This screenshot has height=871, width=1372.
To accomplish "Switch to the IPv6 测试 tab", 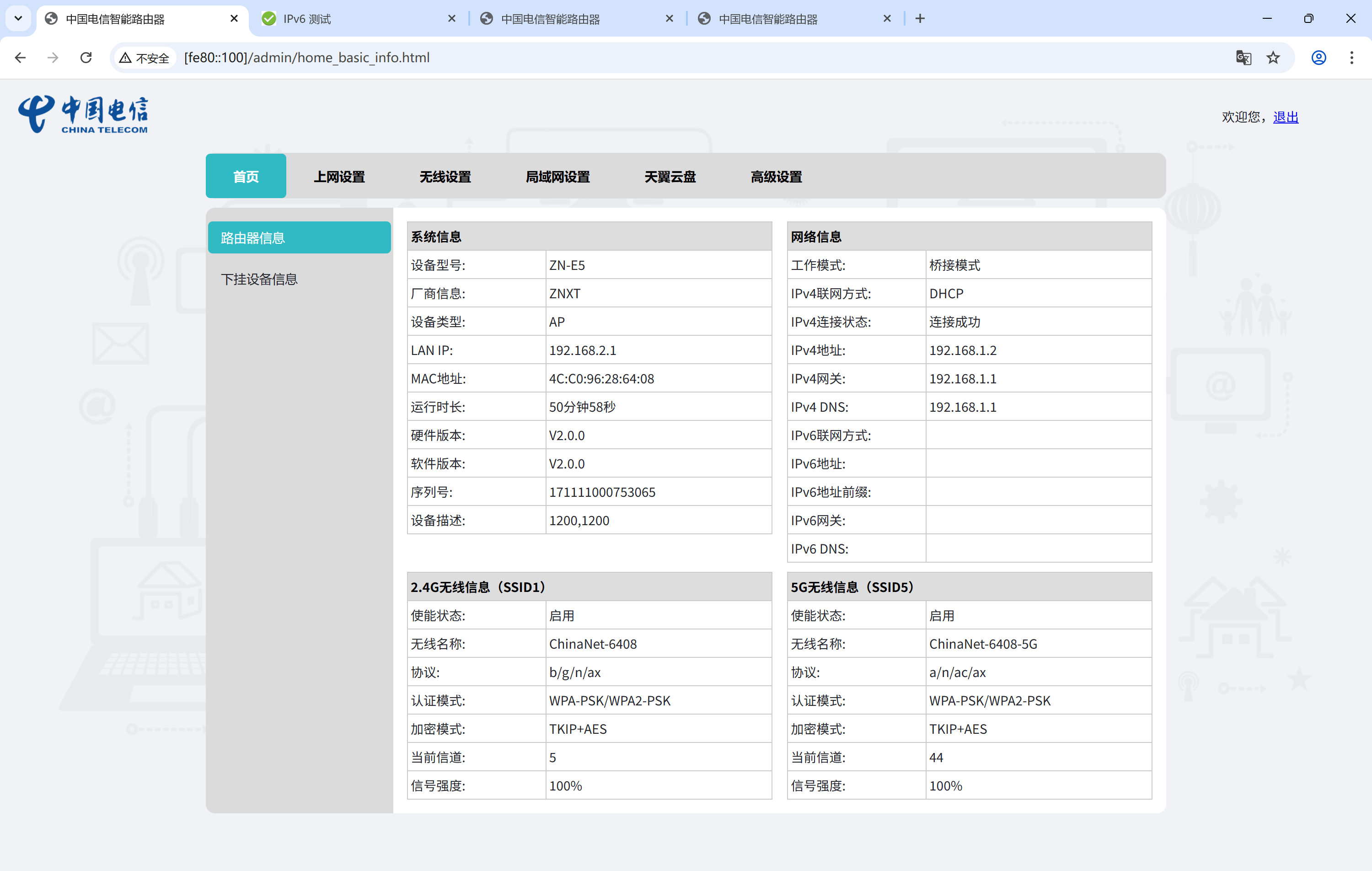I will tap(353, 19).
